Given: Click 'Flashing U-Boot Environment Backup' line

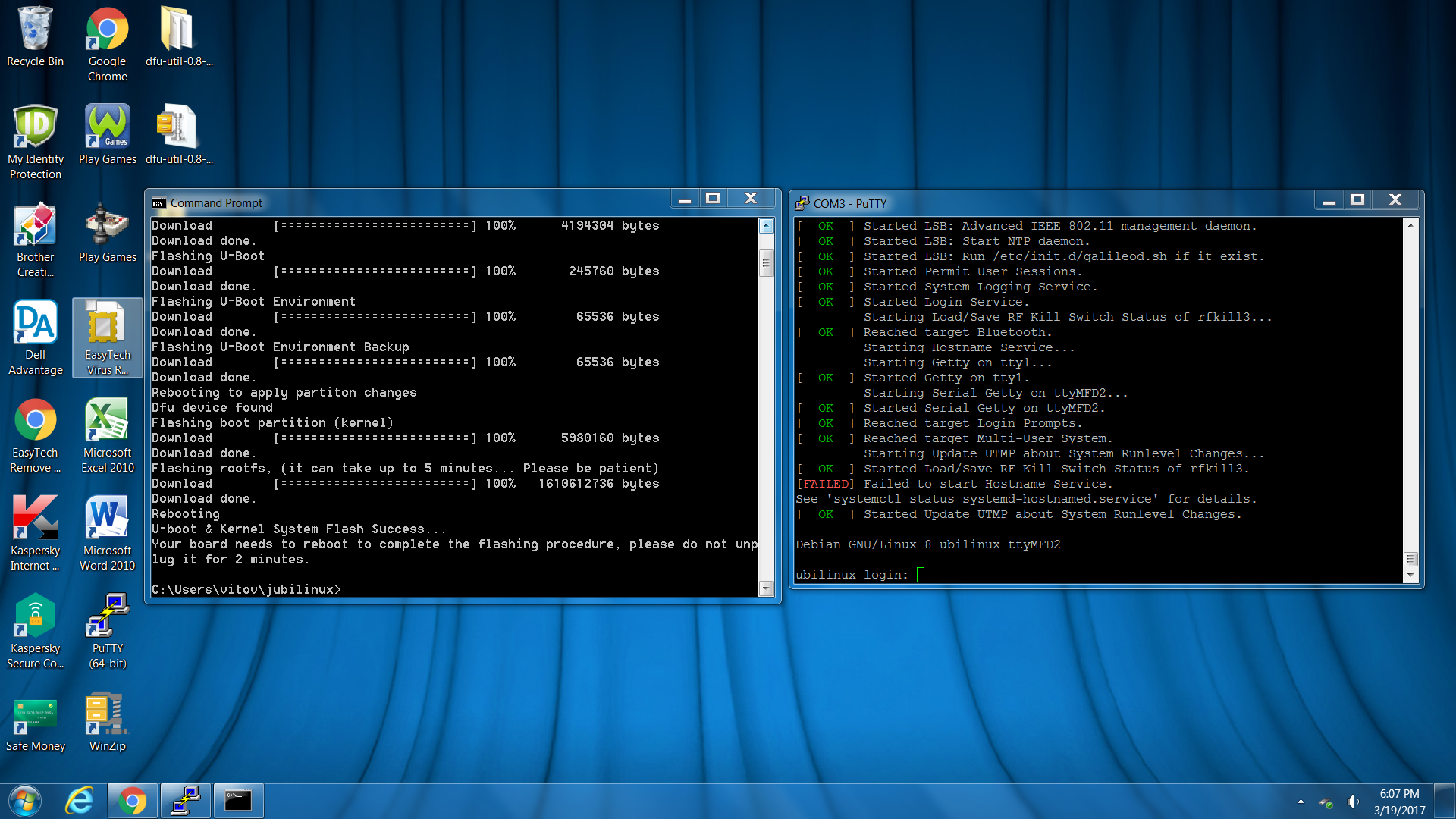Looking at the screenshot, I should point(281,347).
